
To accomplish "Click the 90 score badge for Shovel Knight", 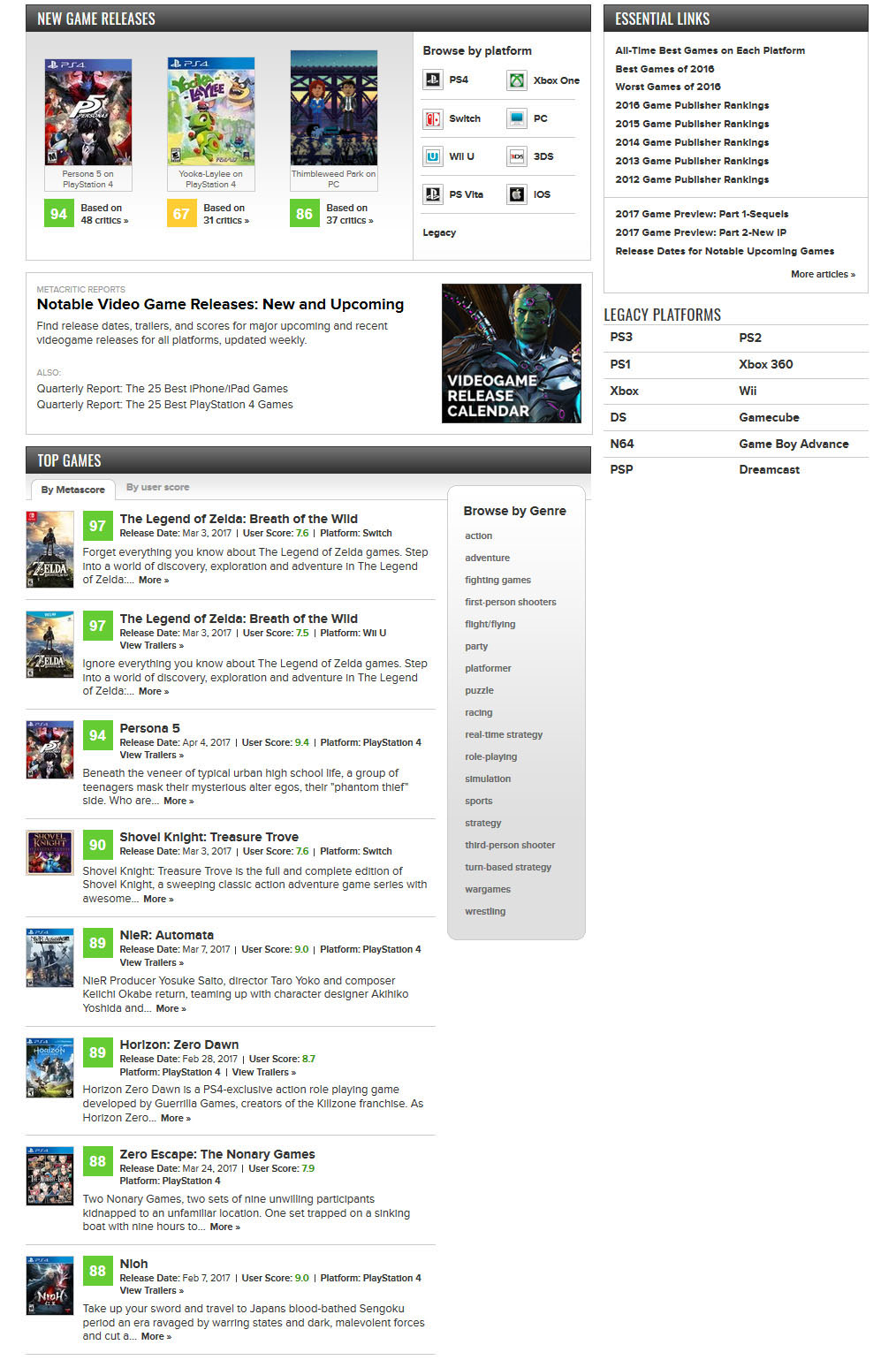I will tap(97, 845).
